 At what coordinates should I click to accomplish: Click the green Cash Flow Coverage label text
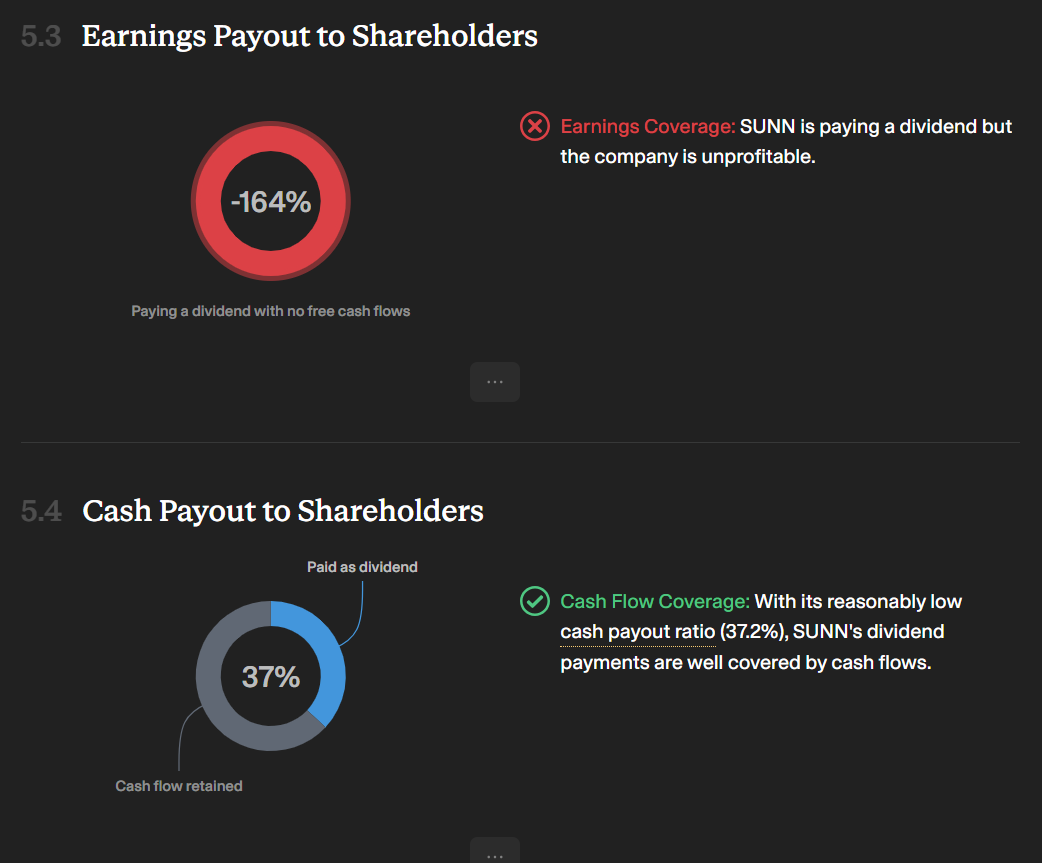coord(655,601)
